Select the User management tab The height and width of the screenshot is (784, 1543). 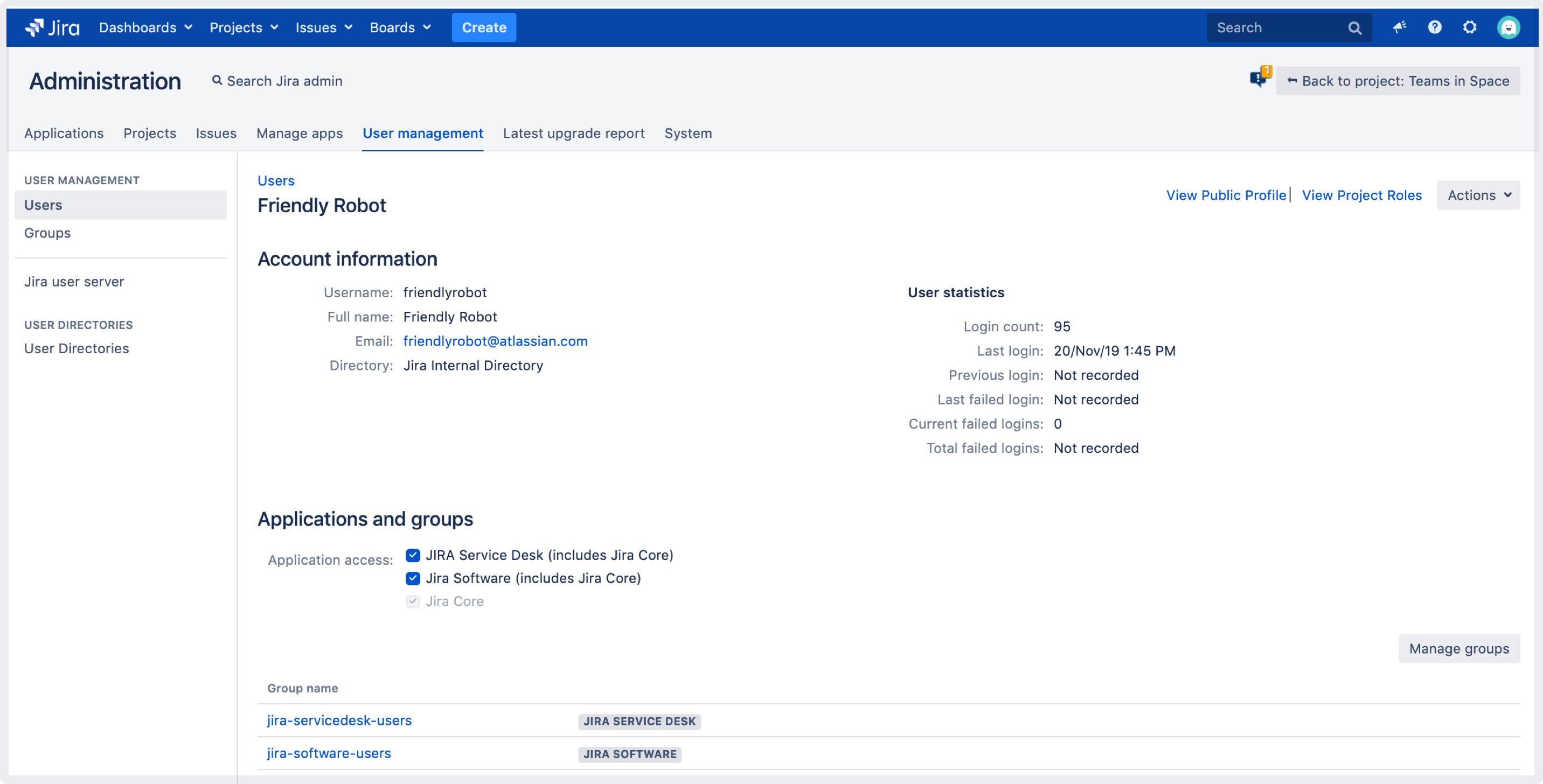pos(423,134)
